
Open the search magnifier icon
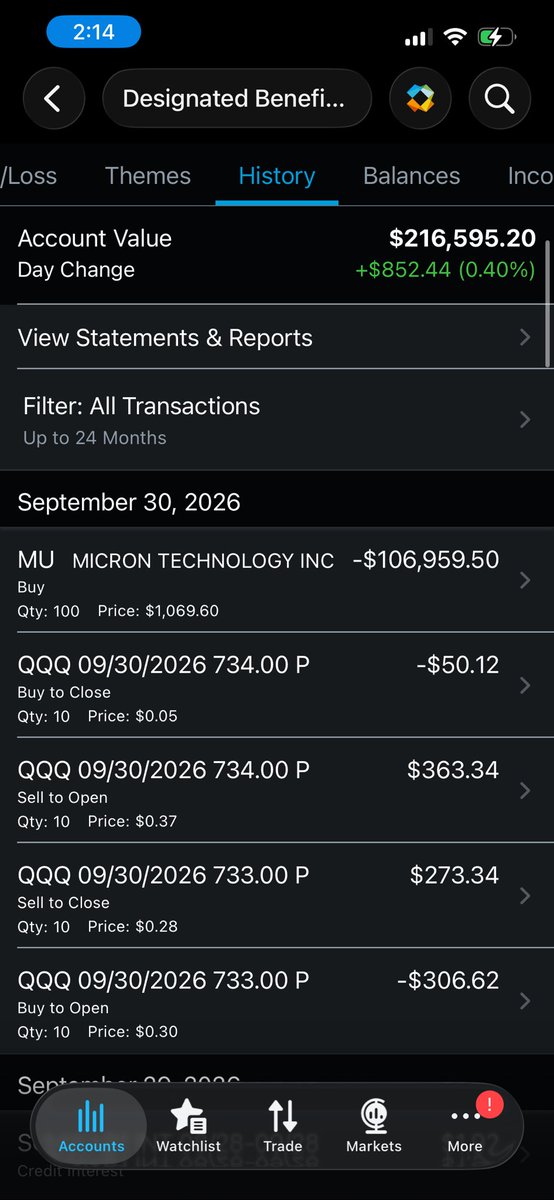click(499, 98)
